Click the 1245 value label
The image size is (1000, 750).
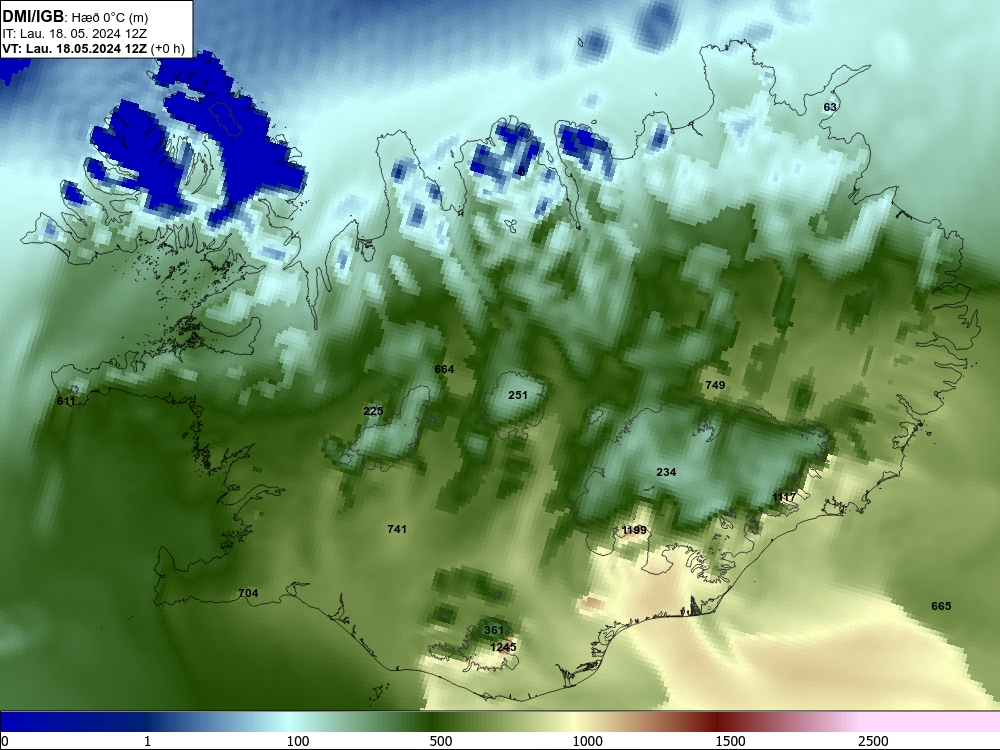(x=503, y=647)
